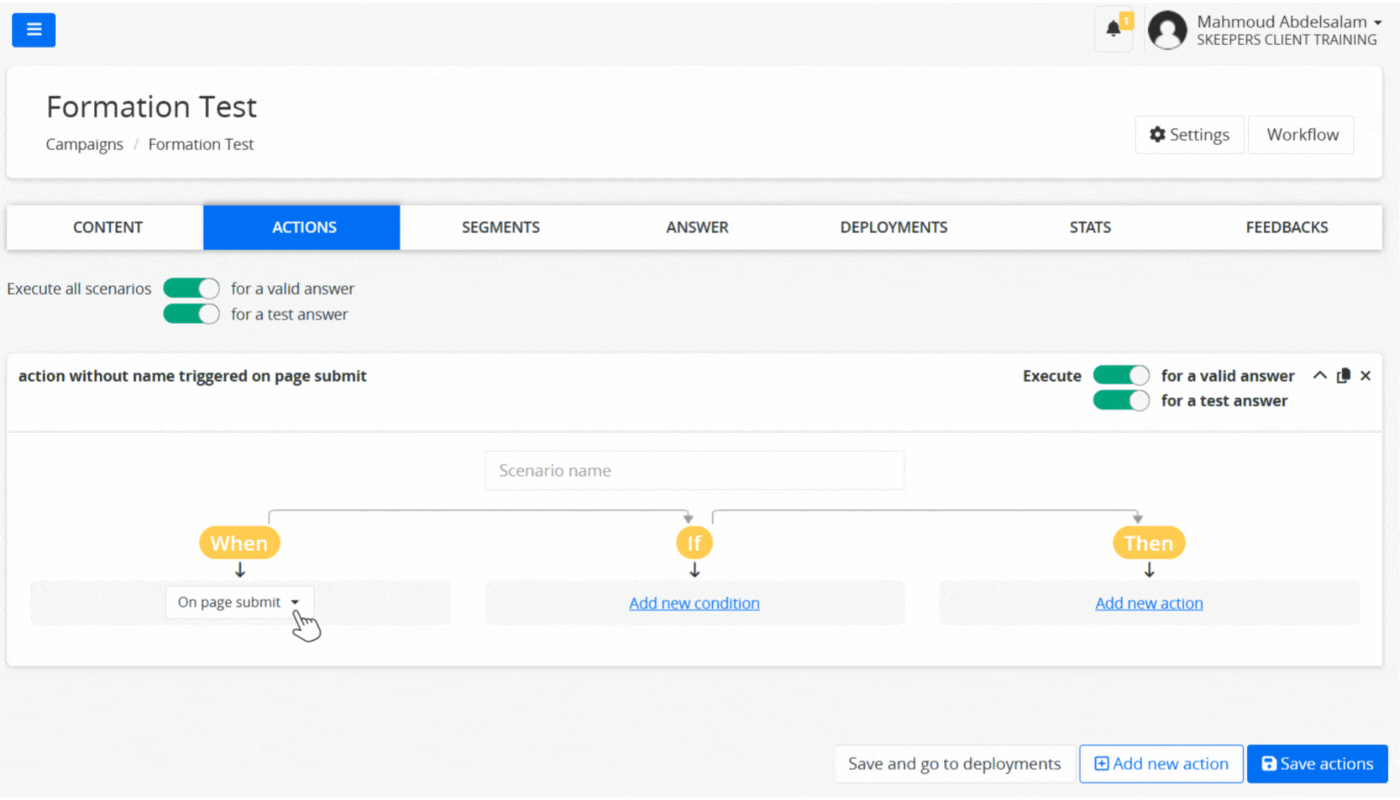Open the On page submit dropdown

(239, 602)
